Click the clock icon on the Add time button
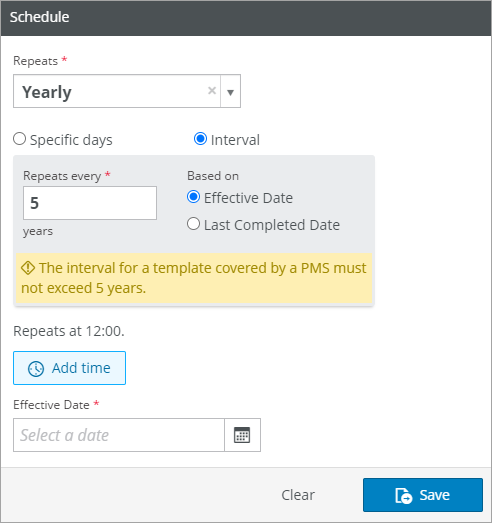Viewport: 492px width, 523px height. (x=36, y=369)
